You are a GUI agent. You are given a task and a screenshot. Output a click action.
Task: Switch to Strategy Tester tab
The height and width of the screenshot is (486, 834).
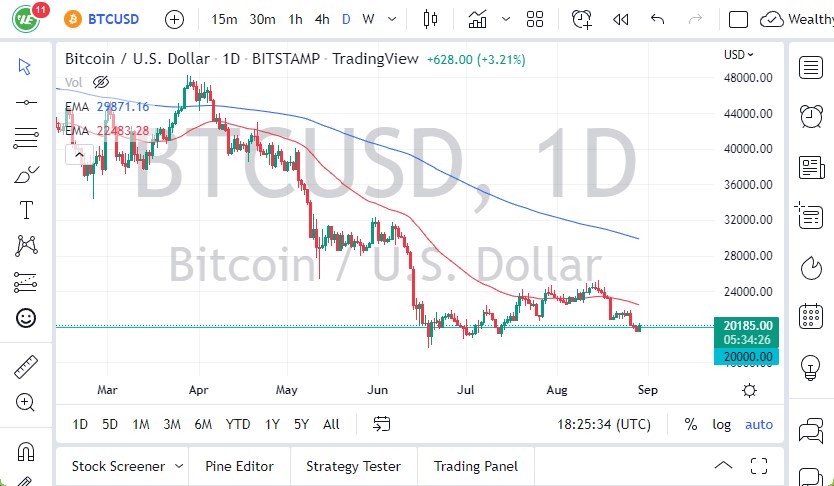tap(353, 466)
